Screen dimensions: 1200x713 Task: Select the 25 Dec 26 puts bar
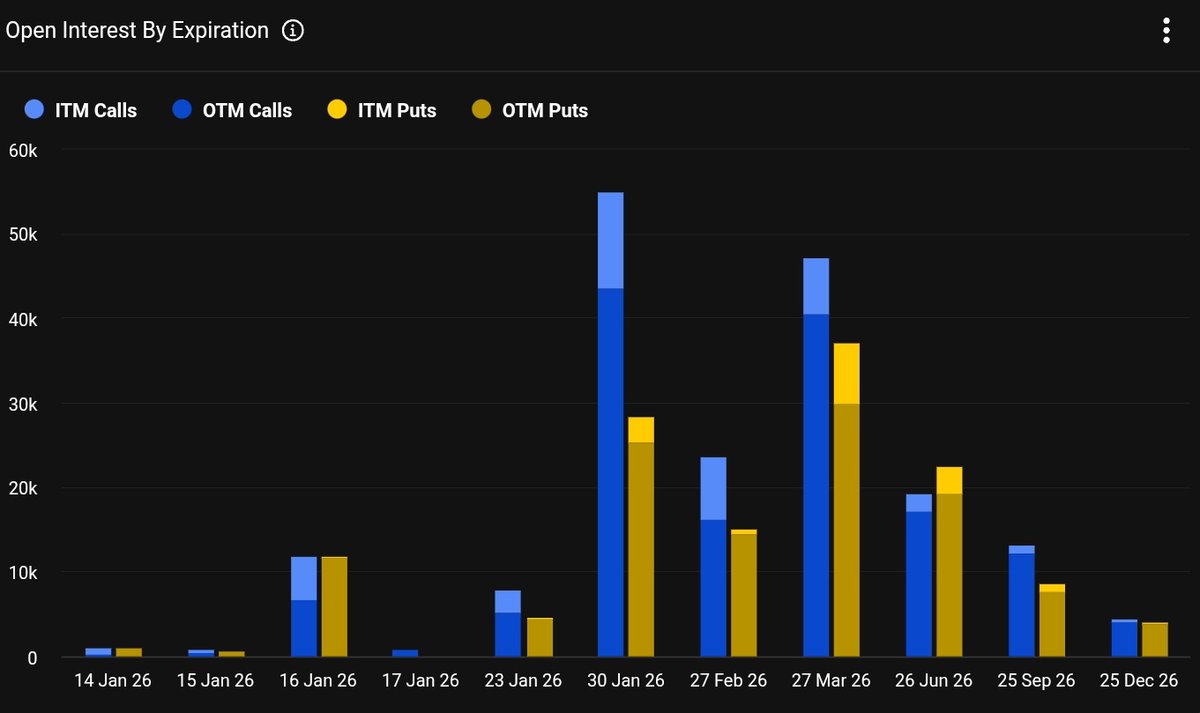pyautogui.click(x=1154, y=640)
